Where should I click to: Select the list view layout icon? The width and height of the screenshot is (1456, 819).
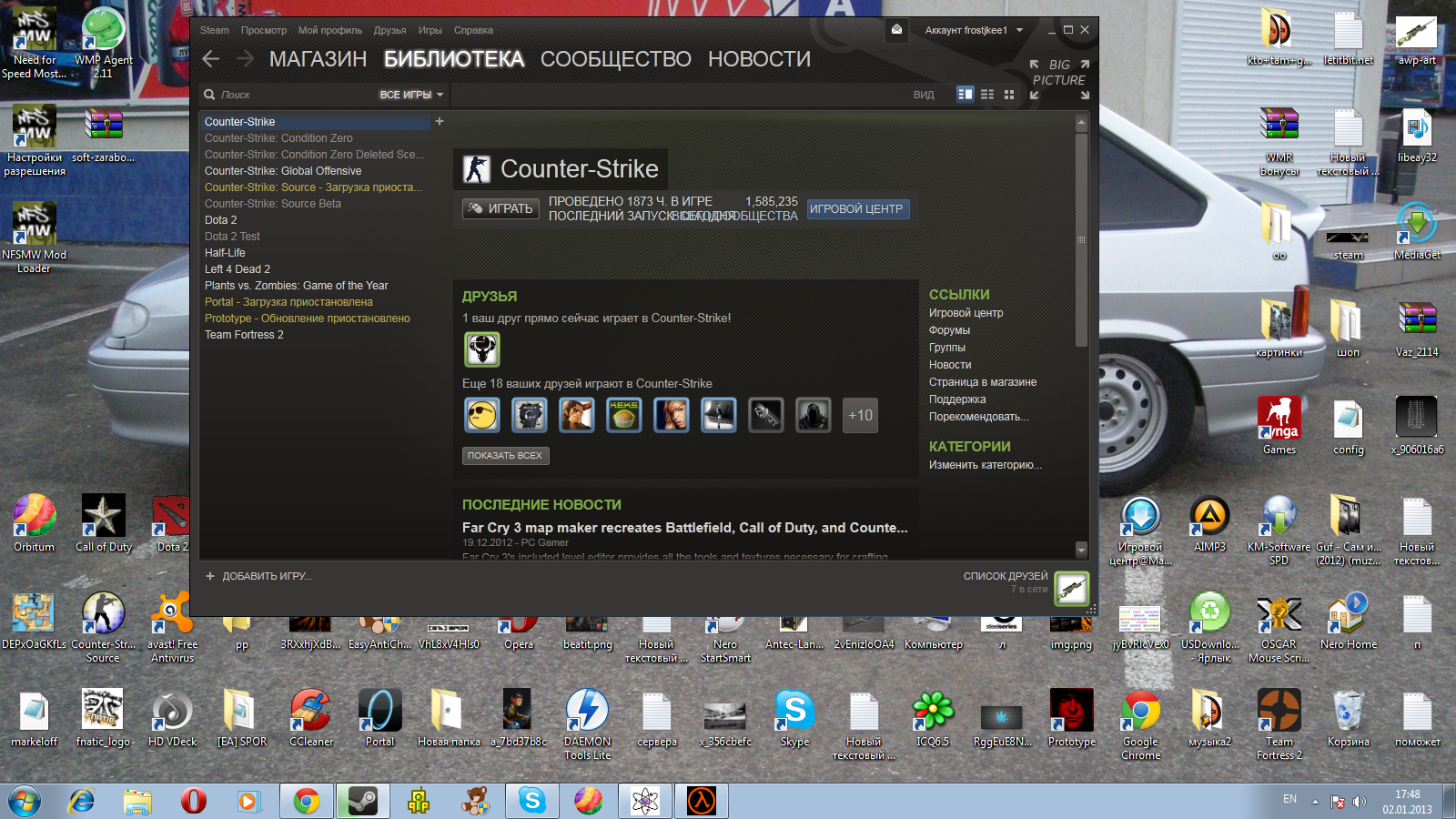[987, 94]
